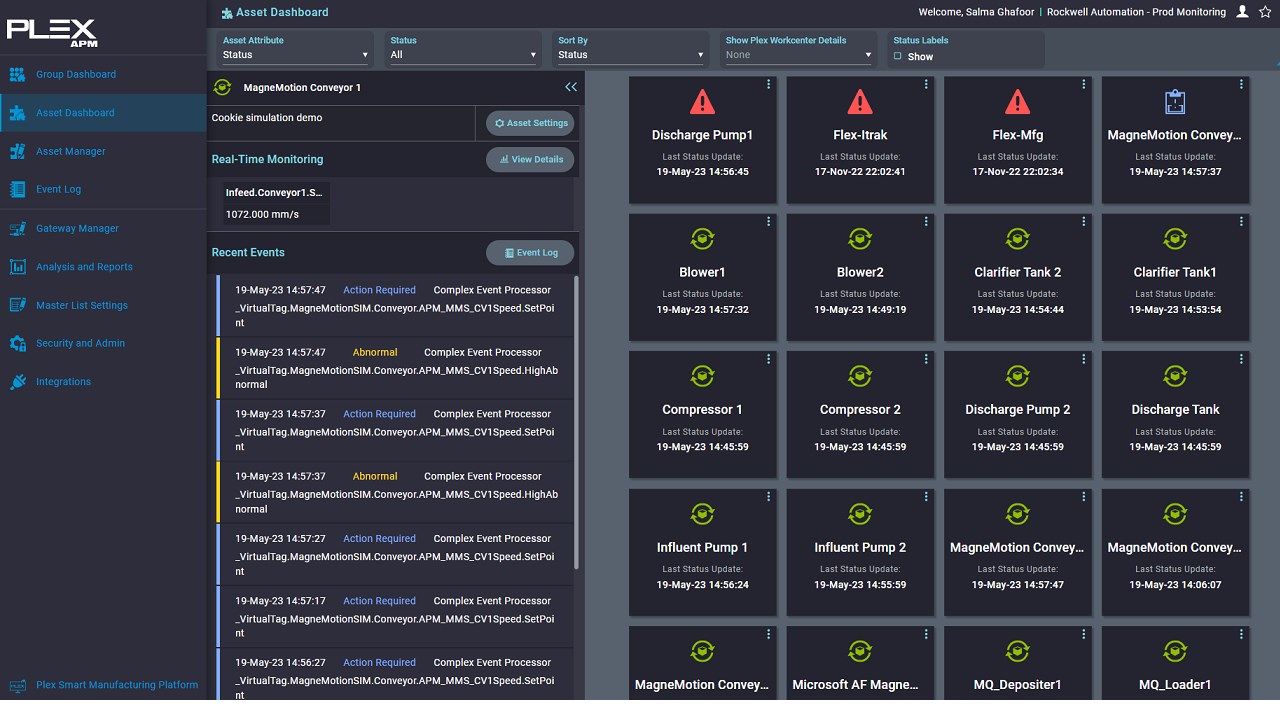Screen dimensions: 1280x720
Task: Open kebab menu on Clarifier Tank 2 tile
Action: pyautogui.click(x=1084, y=222)
